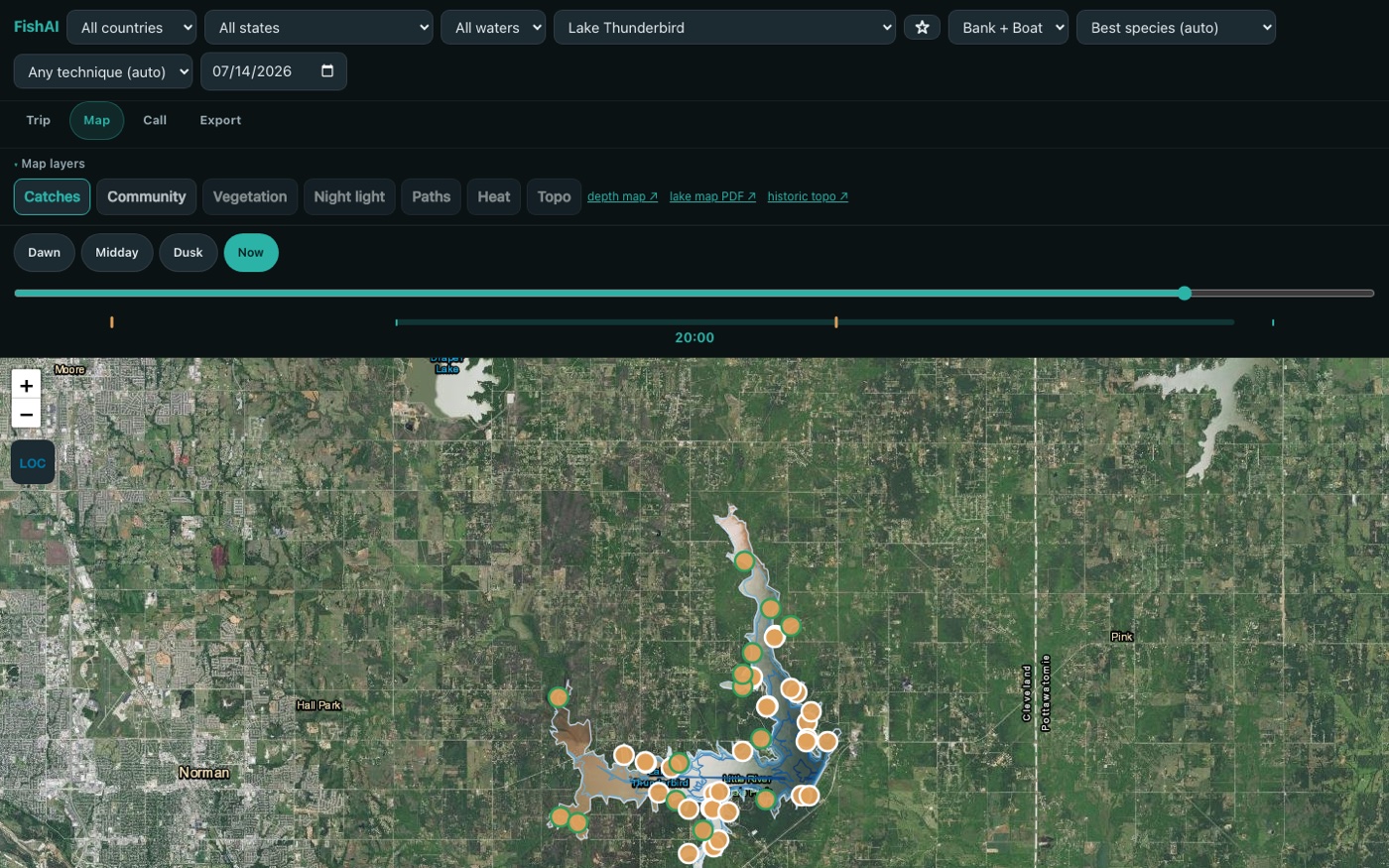Viewport: 1389px width, 868px height.
Task: Open the depth map link
Action: coord(622,196)
